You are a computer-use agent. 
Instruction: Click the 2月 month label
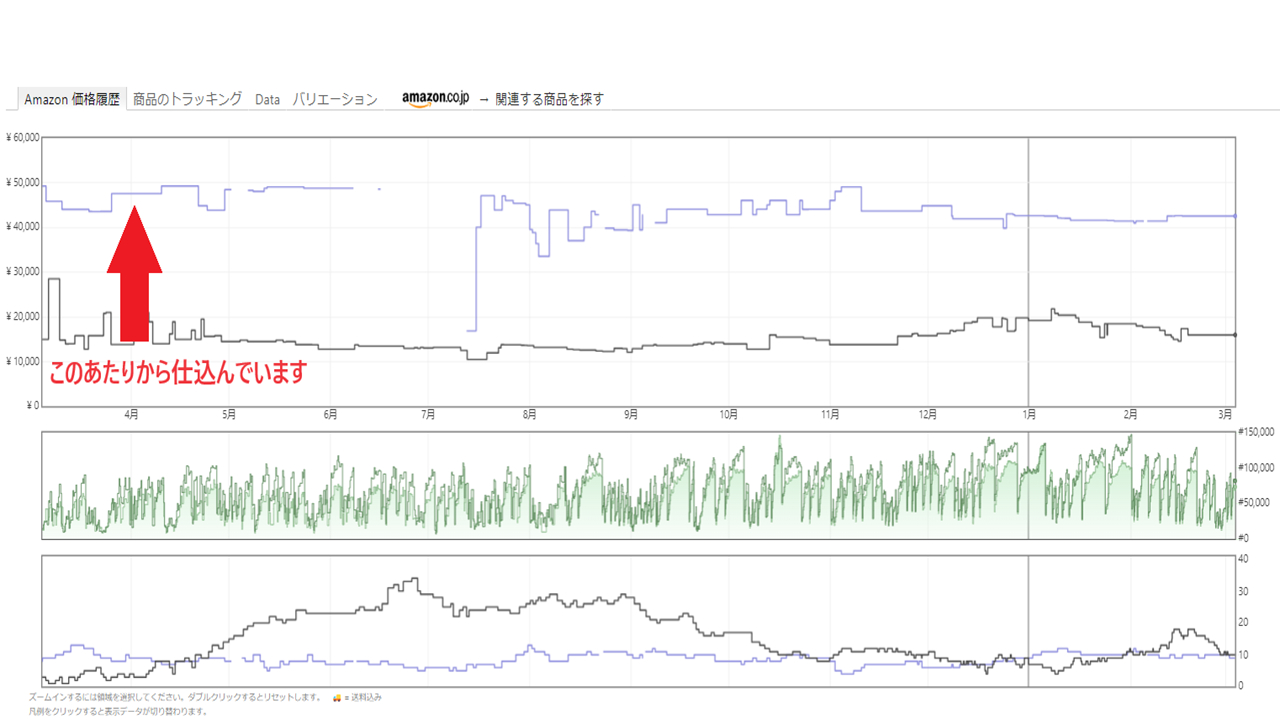tap(1130, 414)
